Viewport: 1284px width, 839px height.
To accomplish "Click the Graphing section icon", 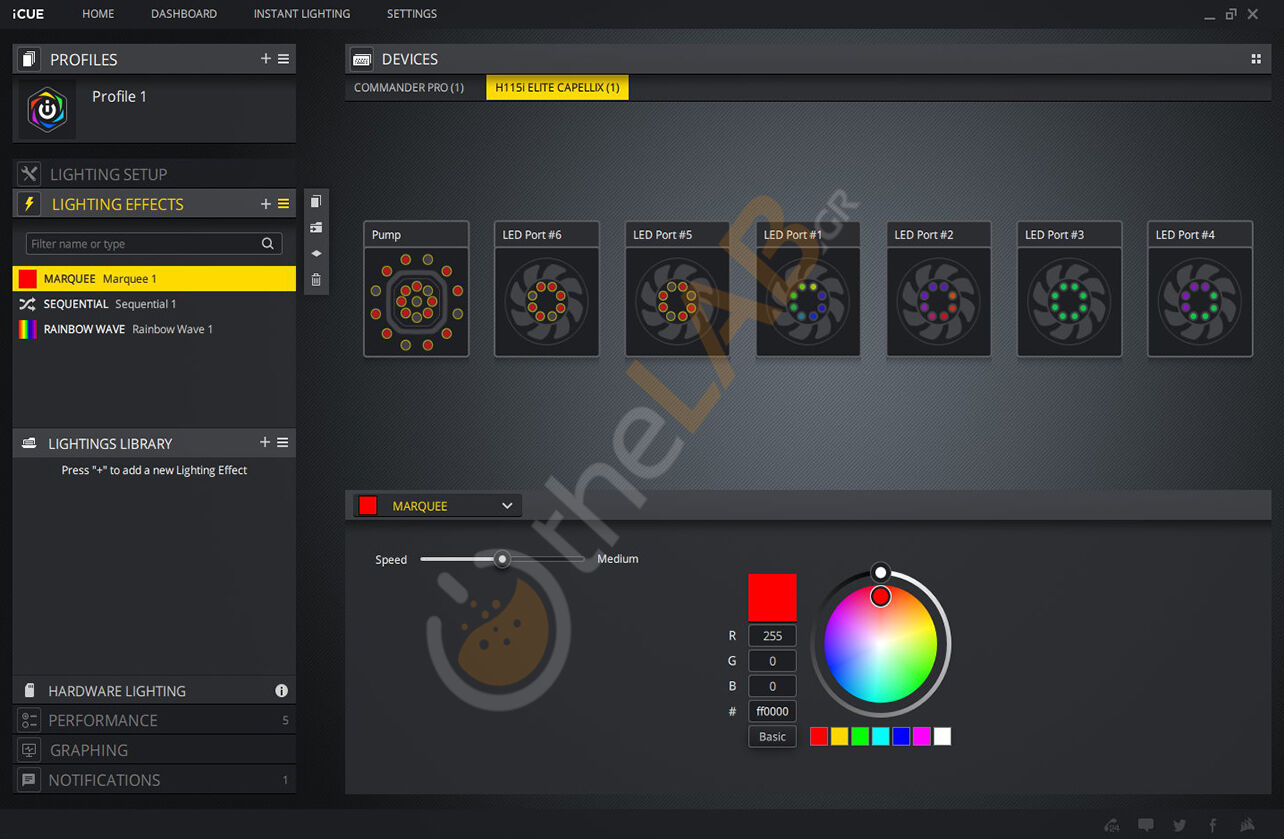I will pos(29,750).
